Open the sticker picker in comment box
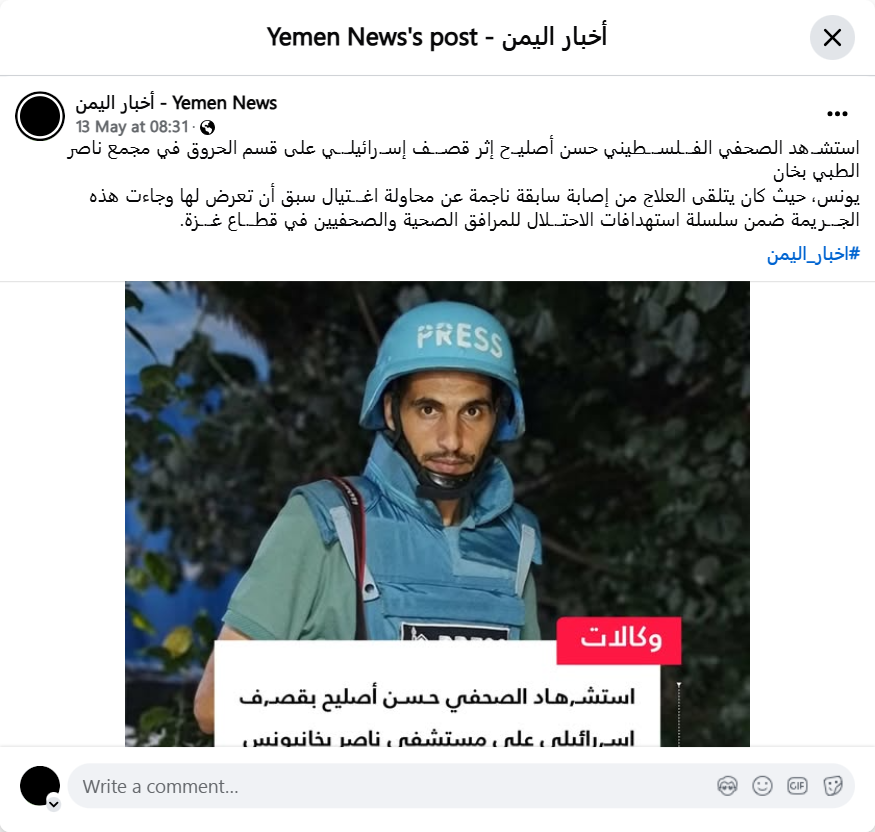The image size is (875, 832). (832, 786)
